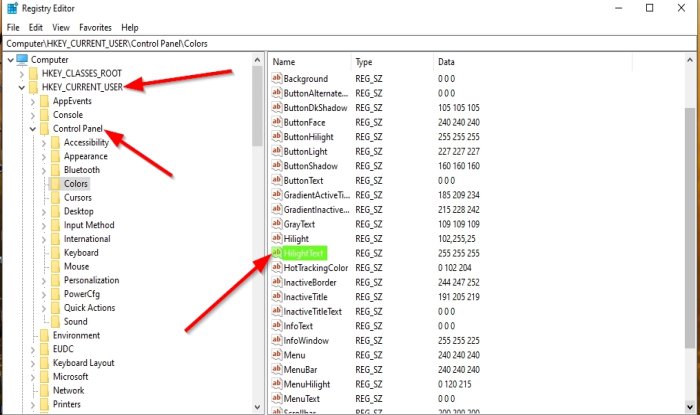Image resolution: width=700 pixels, height=415 pixels.
Task: Click the values pane scrollbar thumb
Action: [x=690, y=227]
